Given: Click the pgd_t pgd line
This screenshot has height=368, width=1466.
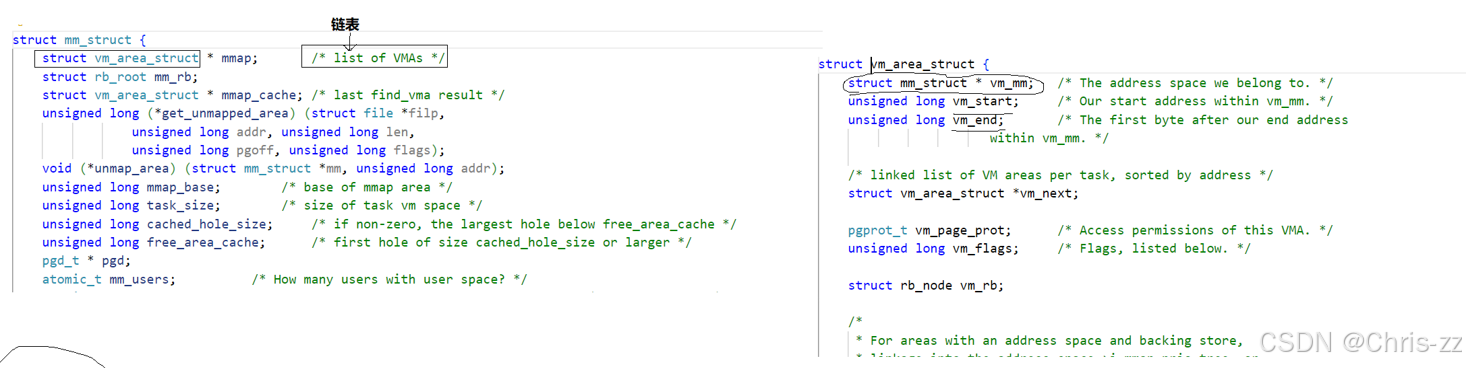Looking at the screenshot, I should click(86, 260).
